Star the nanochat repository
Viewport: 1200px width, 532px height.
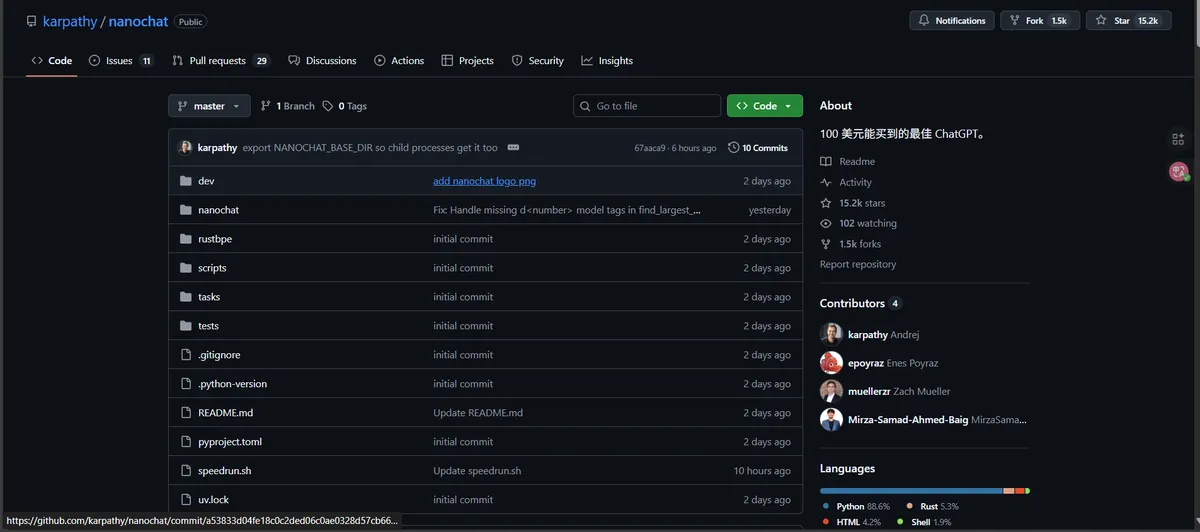(x=1128, y=21)
